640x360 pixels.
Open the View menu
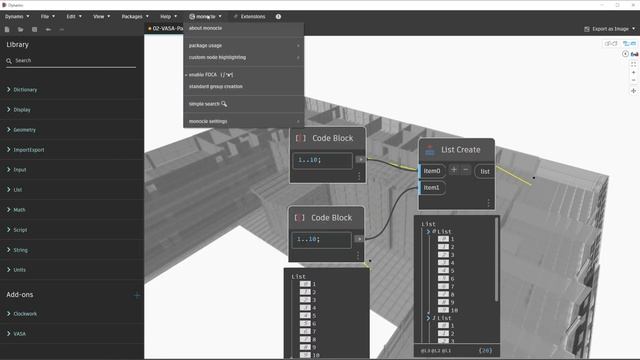coord(101,16)
